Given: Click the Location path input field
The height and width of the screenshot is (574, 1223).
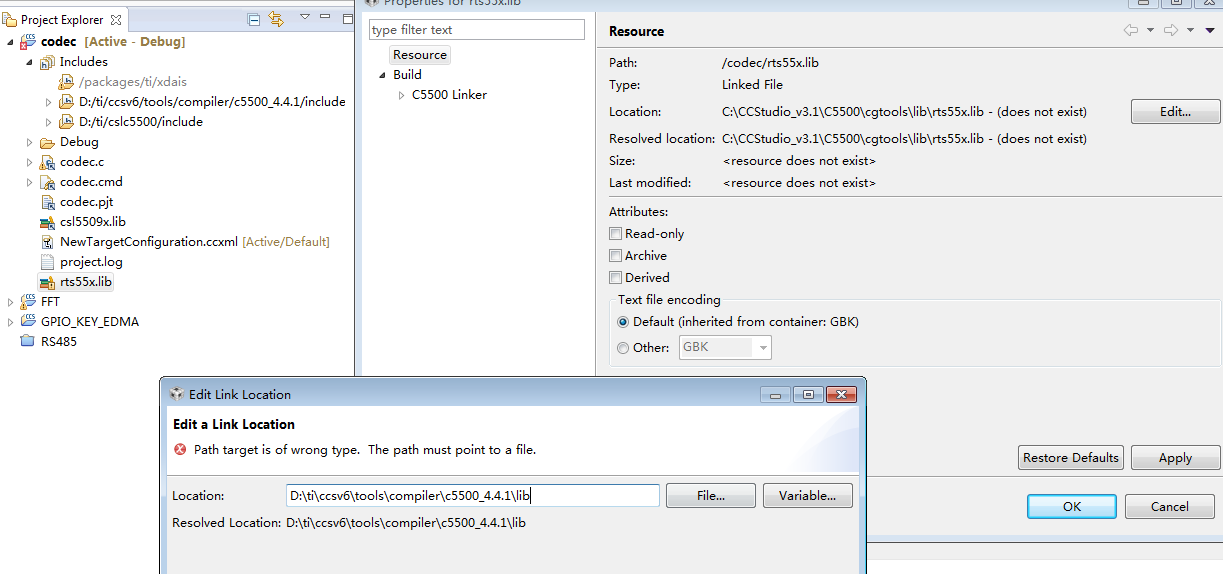Looking at the screenshot, I should point(473,496).
